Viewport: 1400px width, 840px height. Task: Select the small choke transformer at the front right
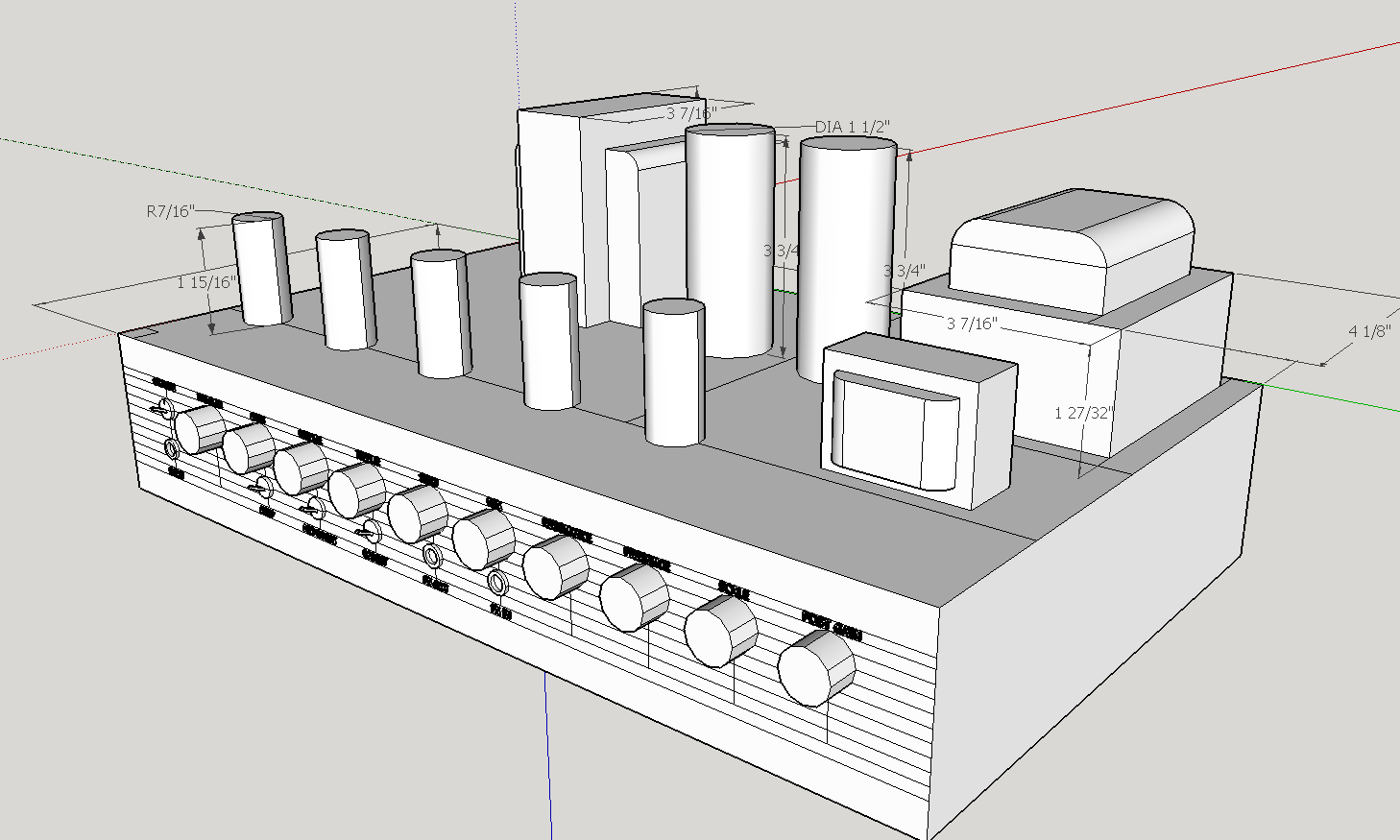point(919,420)
